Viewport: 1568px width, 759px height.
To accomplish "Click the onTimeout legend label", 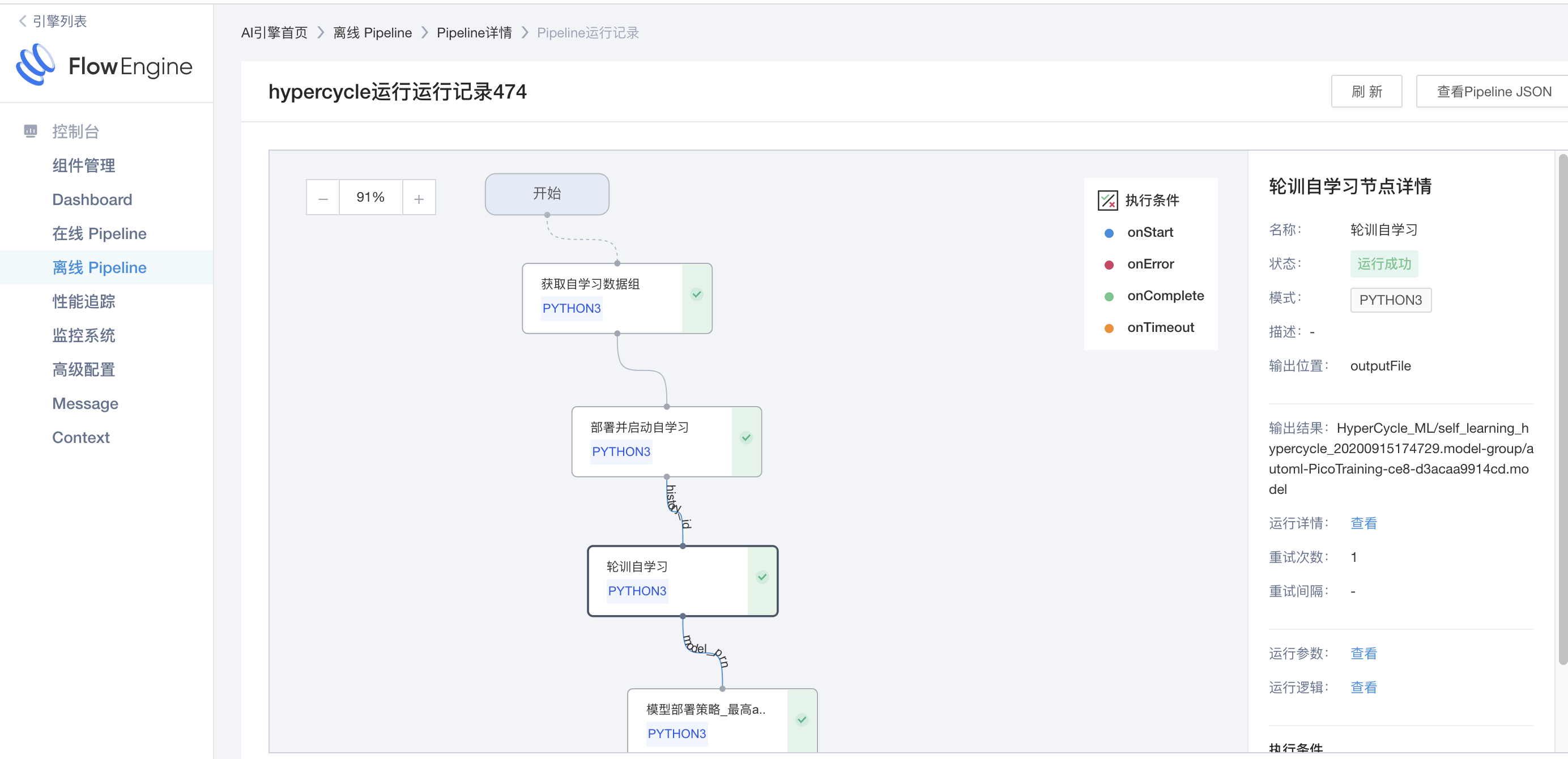I will [x=1161, y=328].
